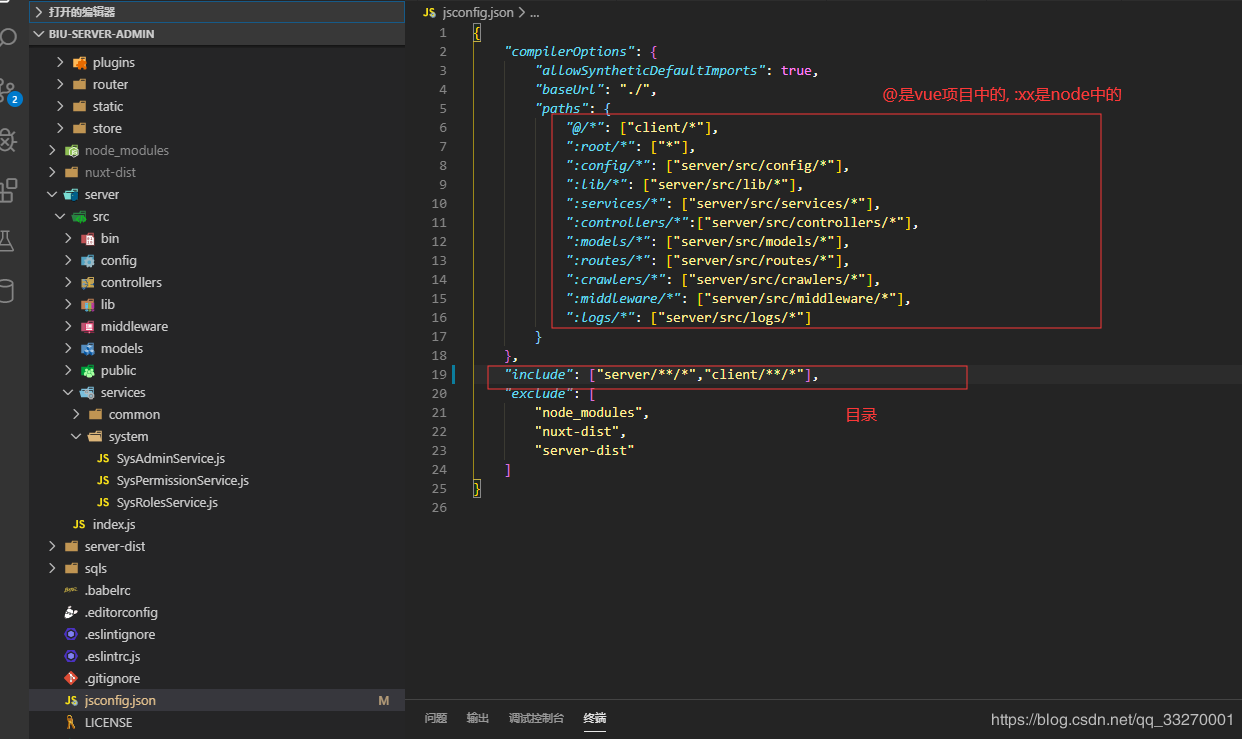
Task: Open the Run and Debug view
Action: click(x=8, y=140)
